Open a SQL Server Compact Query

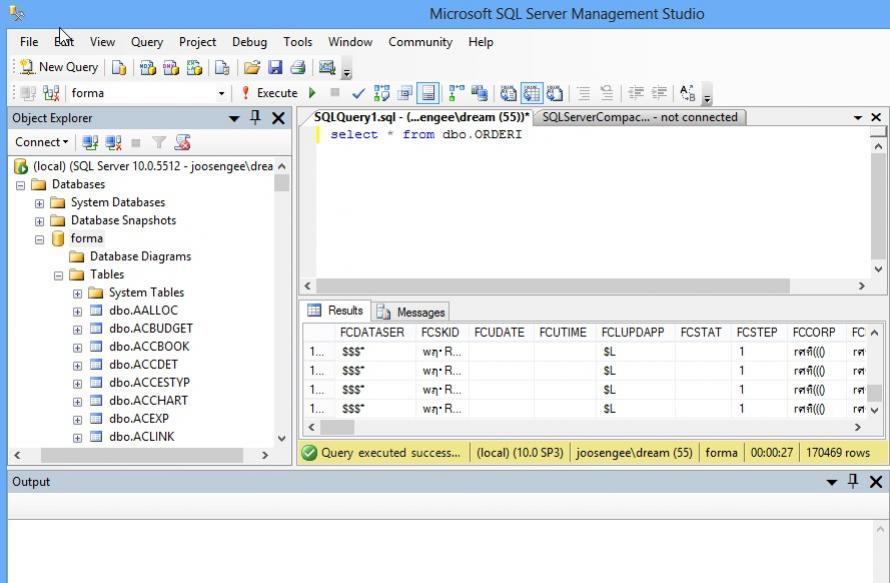tap(222, 68)
